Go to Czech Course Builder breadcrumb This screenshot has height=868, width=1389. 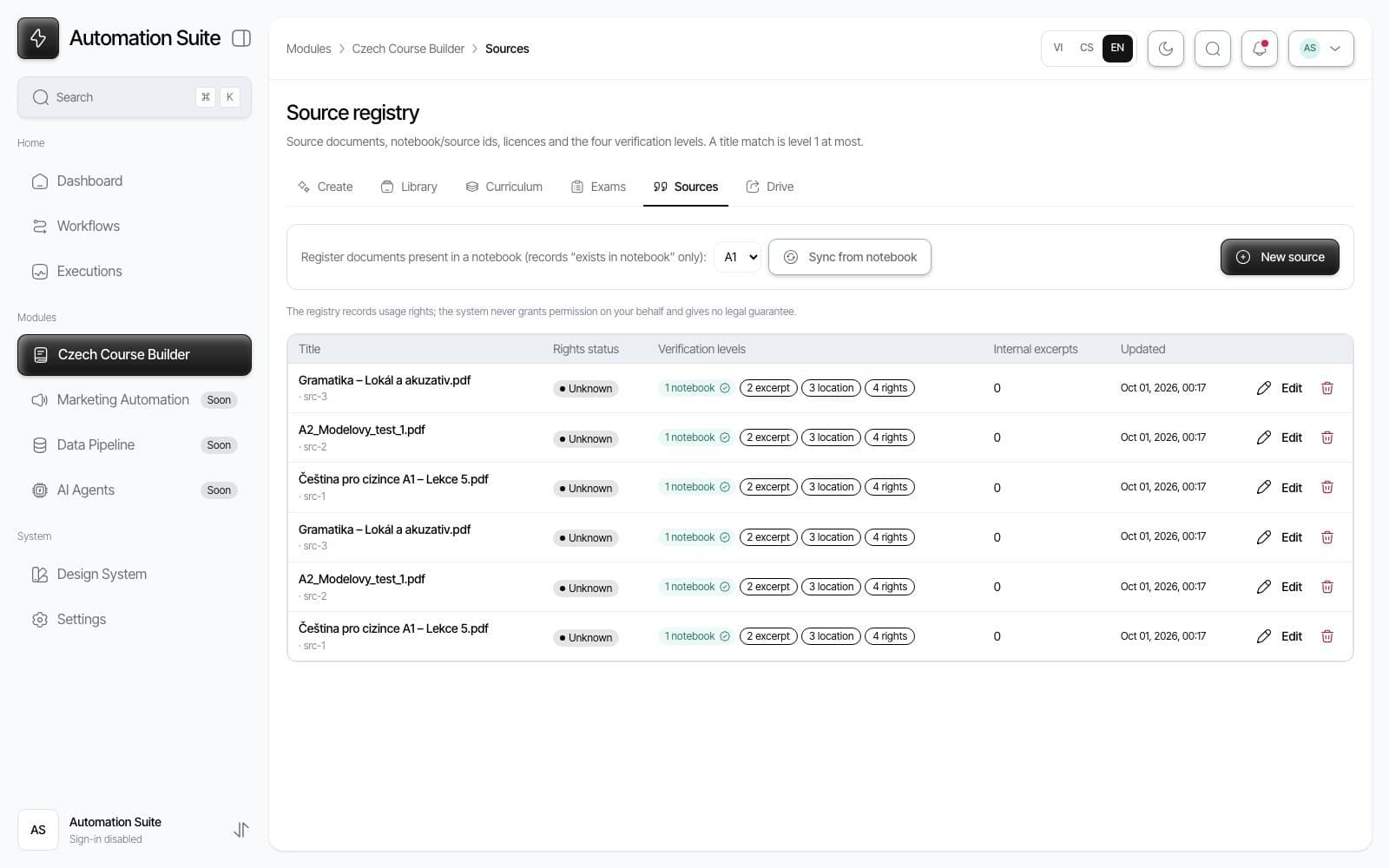coord(408,49)
